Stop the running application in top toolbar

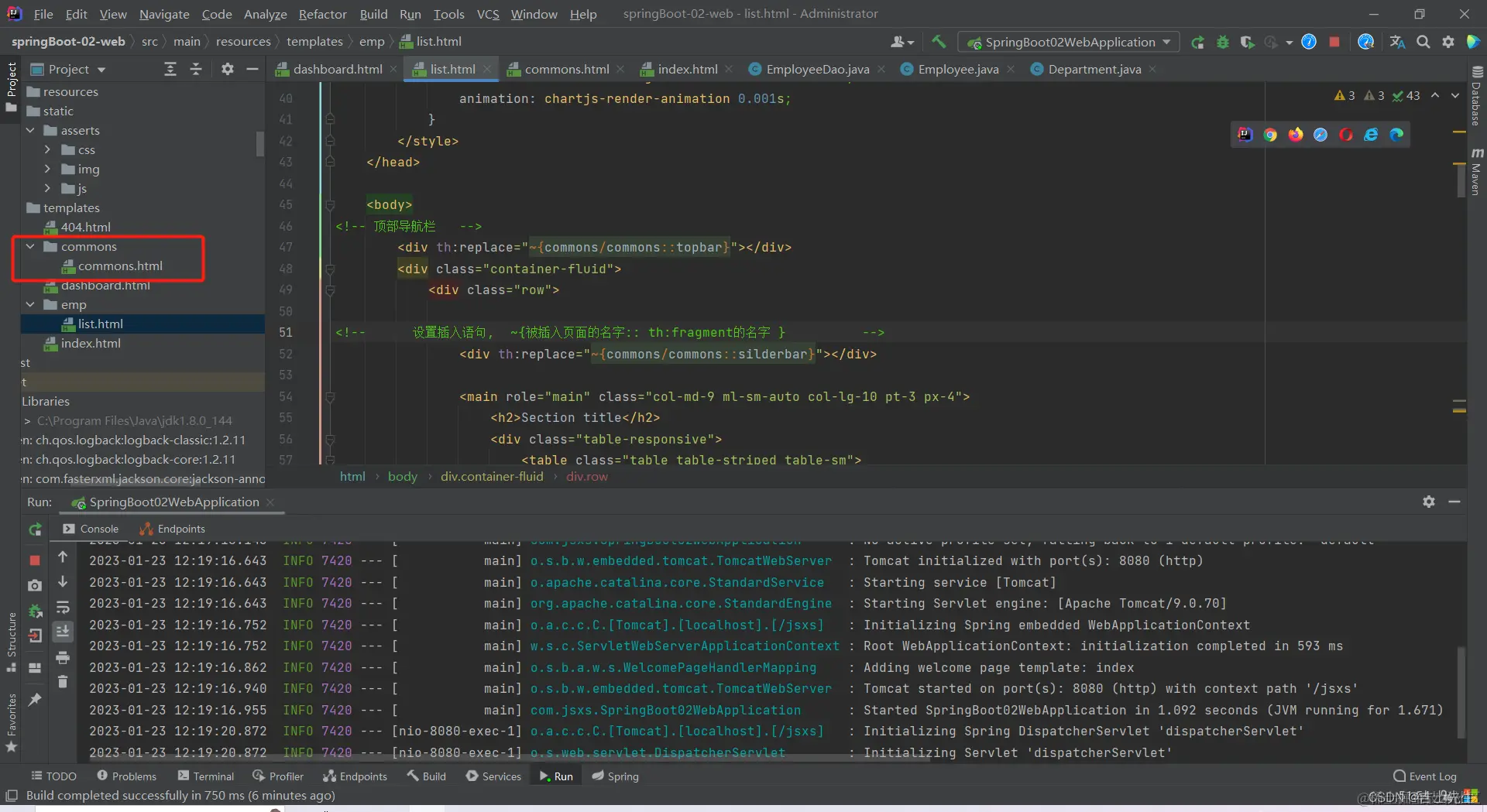tap(1334, 42)
